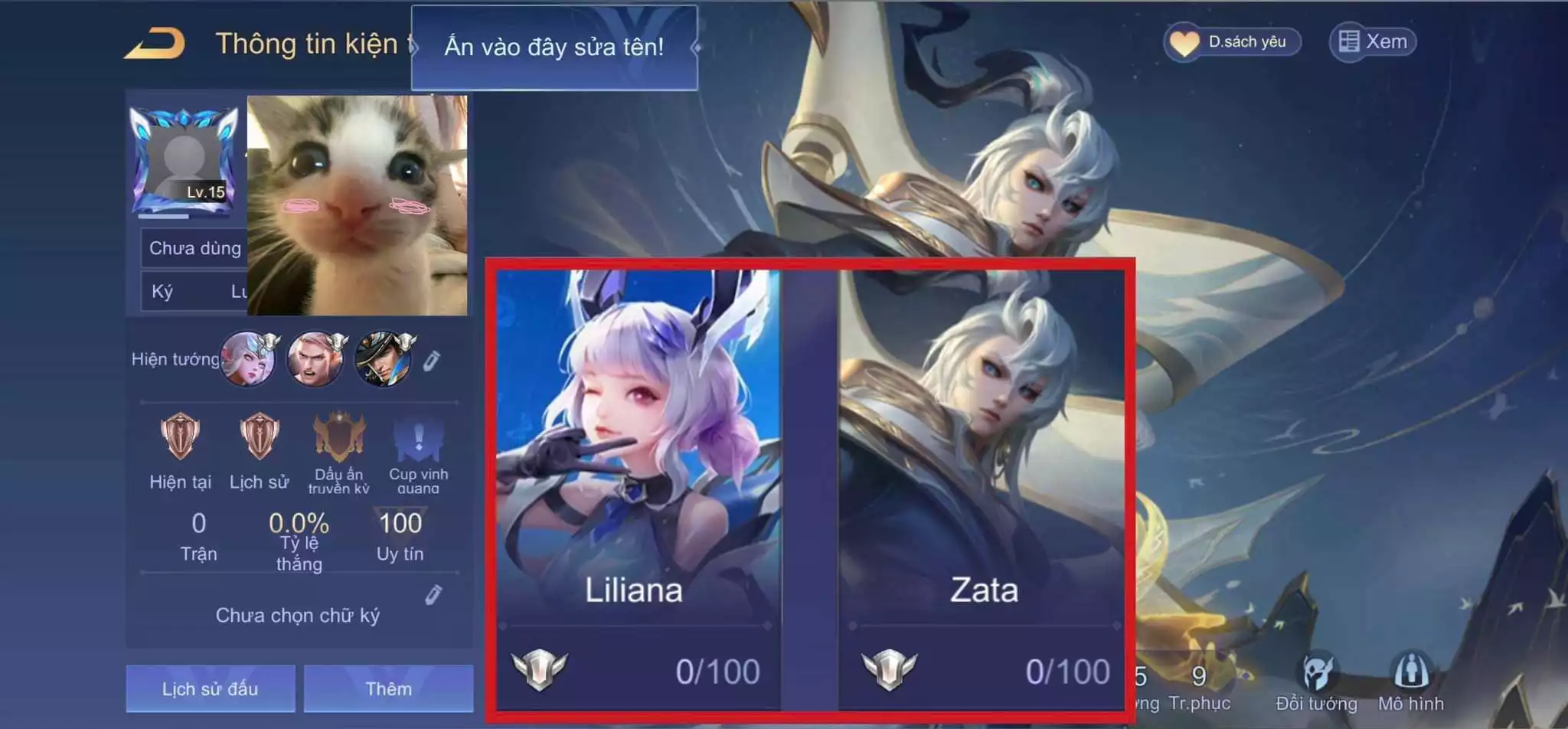
Task: Open the Dấu ấn truyền kỳ emblem
Action: tap(339, 453)
